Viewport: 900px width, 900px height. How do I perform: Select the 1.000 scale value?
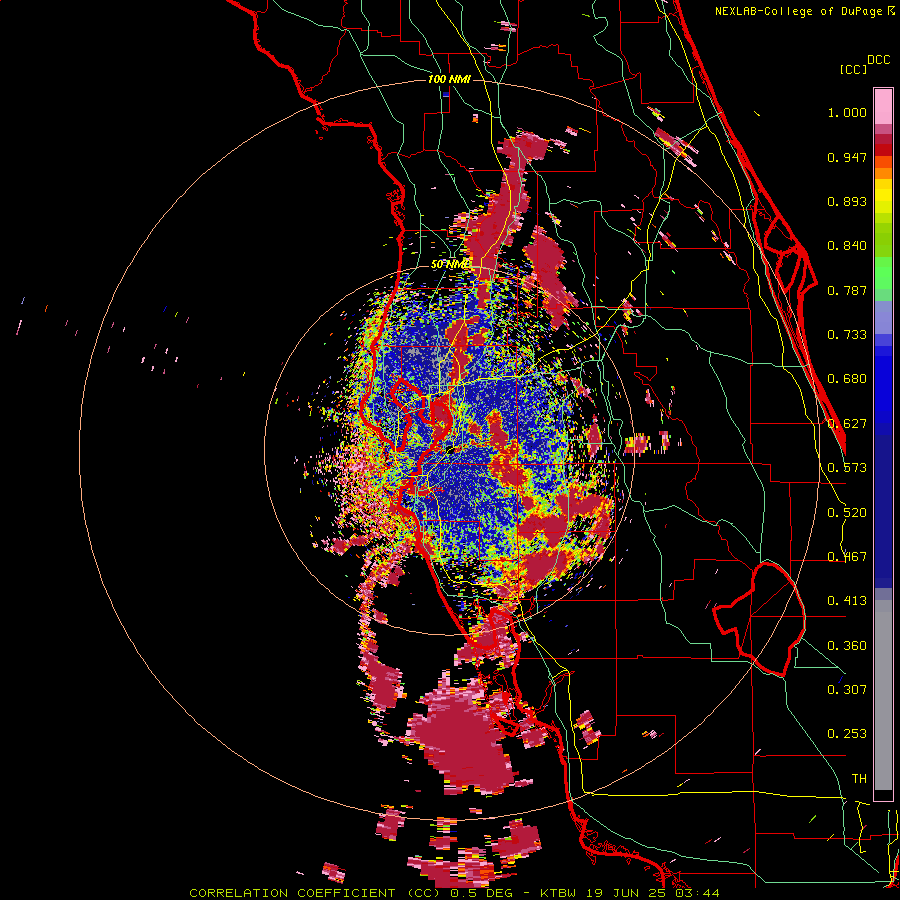(x=847, y=112)
